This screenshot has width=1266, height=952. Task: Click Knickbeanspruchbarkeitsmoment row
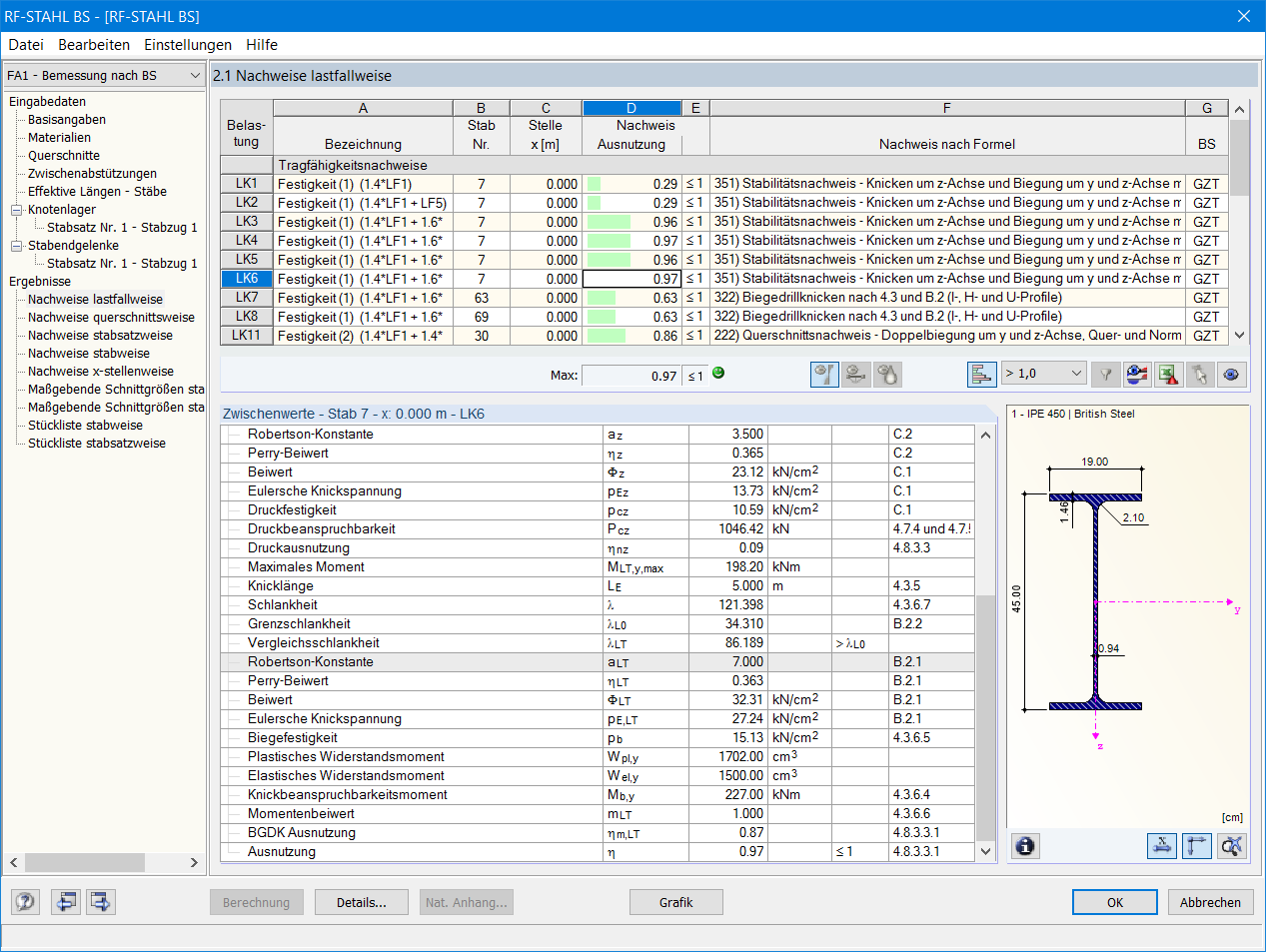(598, 795)
